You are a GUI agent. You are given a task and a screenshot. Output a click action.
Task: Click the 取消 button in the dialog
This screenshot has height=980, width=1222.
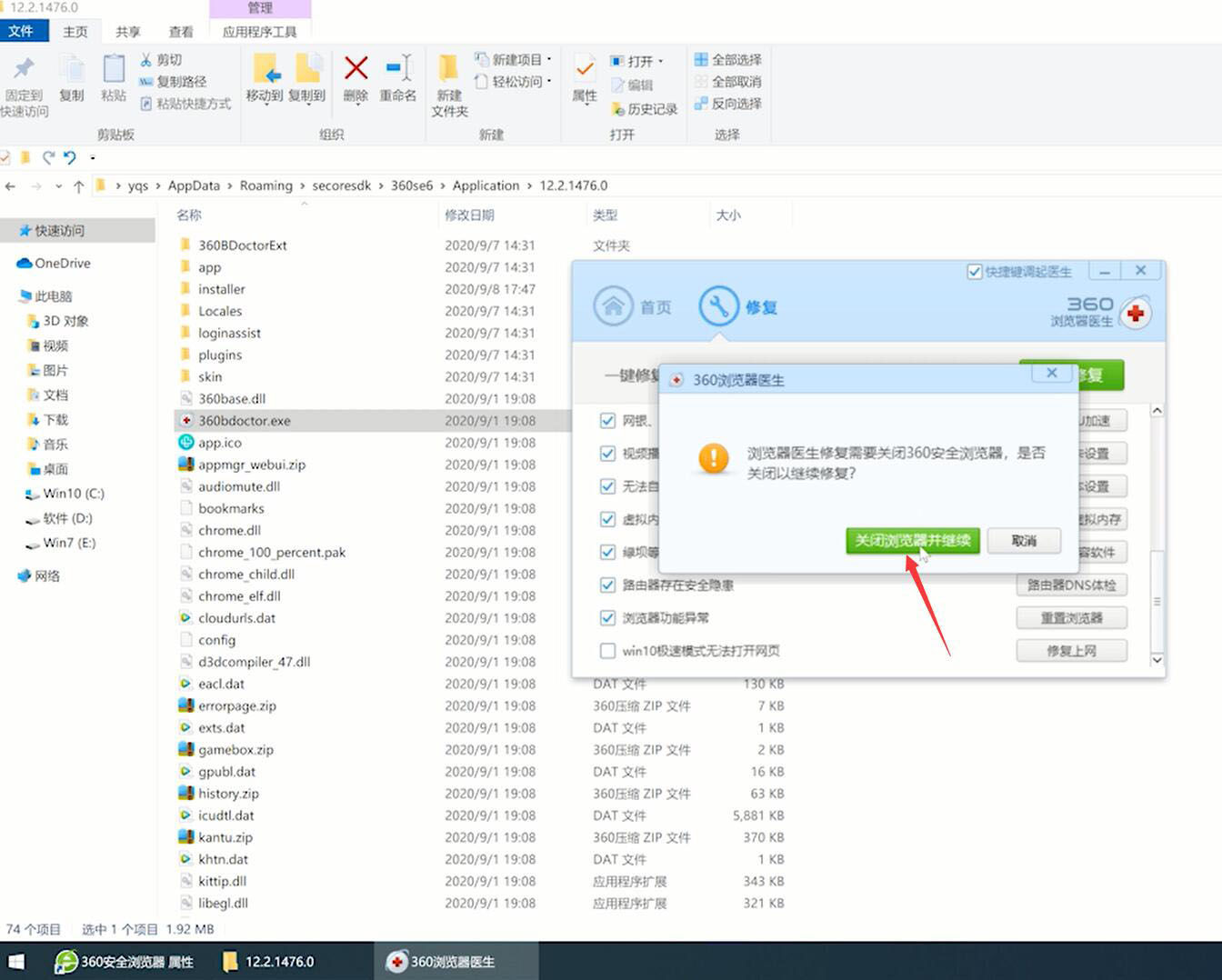pyautogui.click(x=1024, y=541)
